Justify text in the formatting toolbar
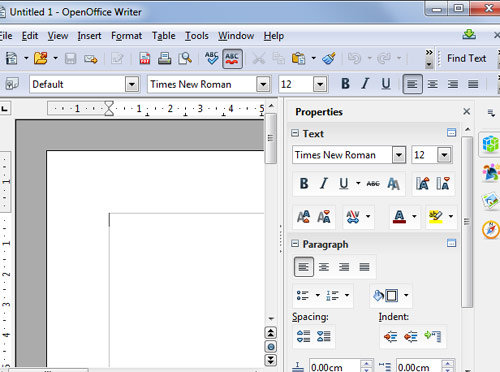The width and height of the screenshot is (500, 372). click(x=473, y=84)
